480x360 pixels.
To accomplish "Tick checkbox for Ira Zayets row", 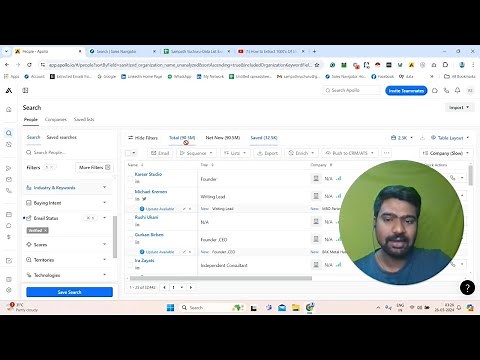I will click(130, 265).
